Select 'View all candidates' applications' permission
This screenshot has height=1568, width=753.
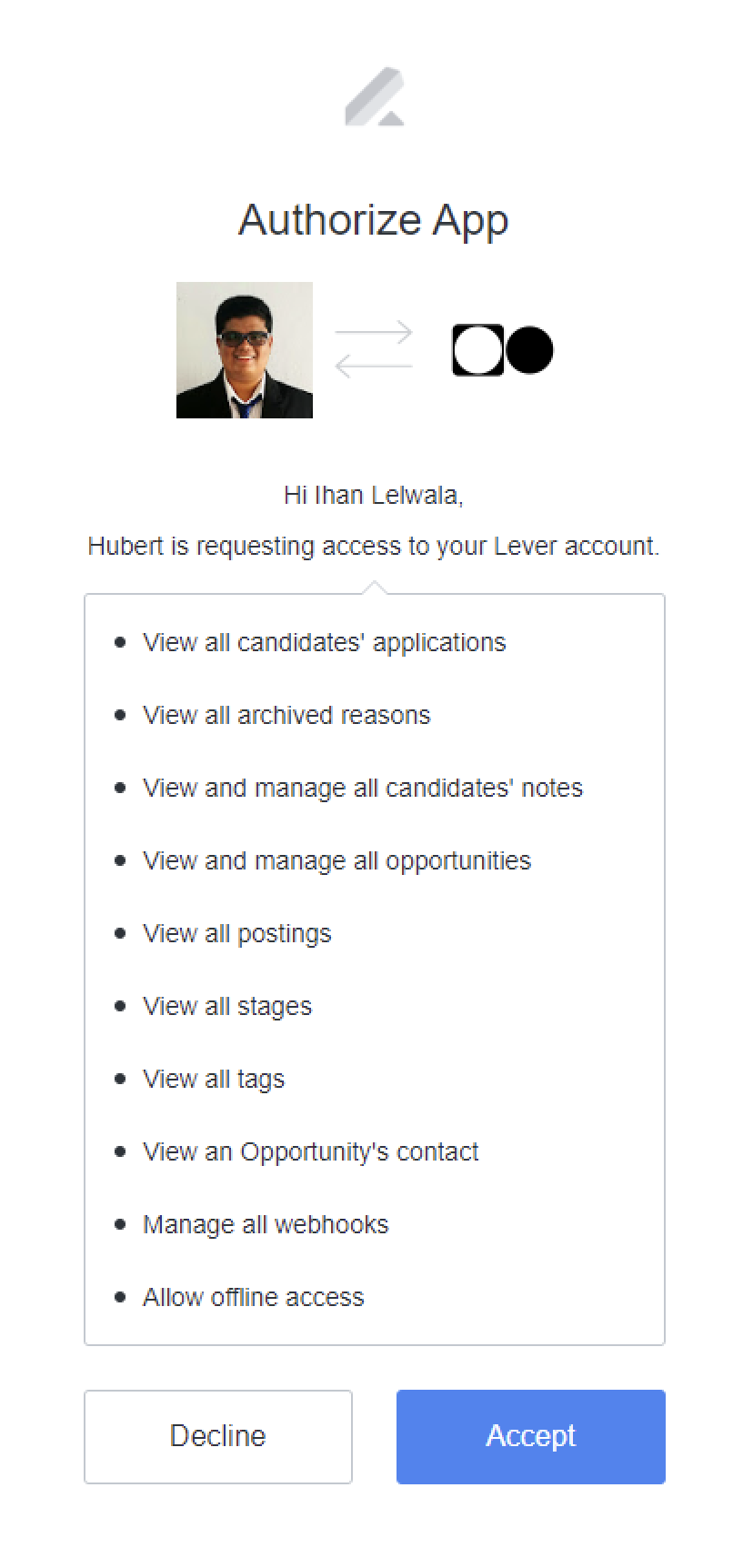(x=324, y=642)
